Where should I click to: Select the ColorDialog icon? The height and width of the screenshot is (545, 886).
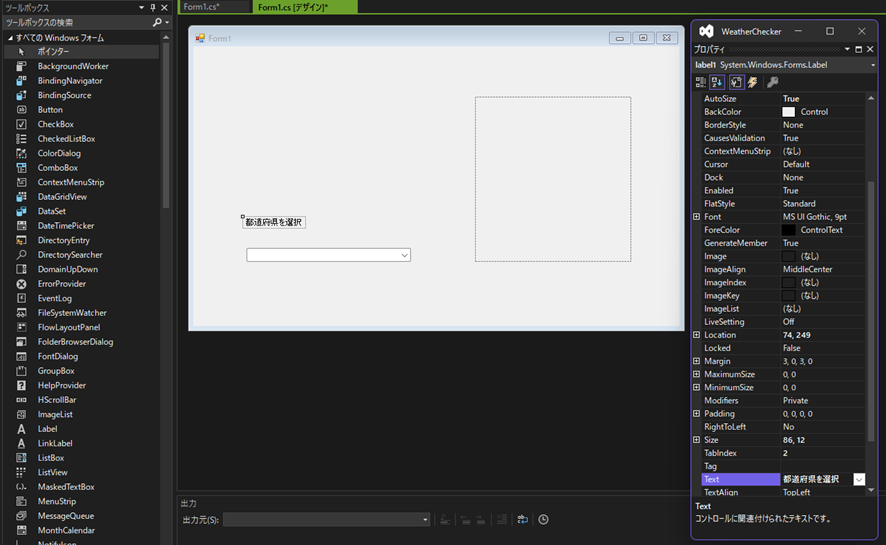tap(21, 153)
